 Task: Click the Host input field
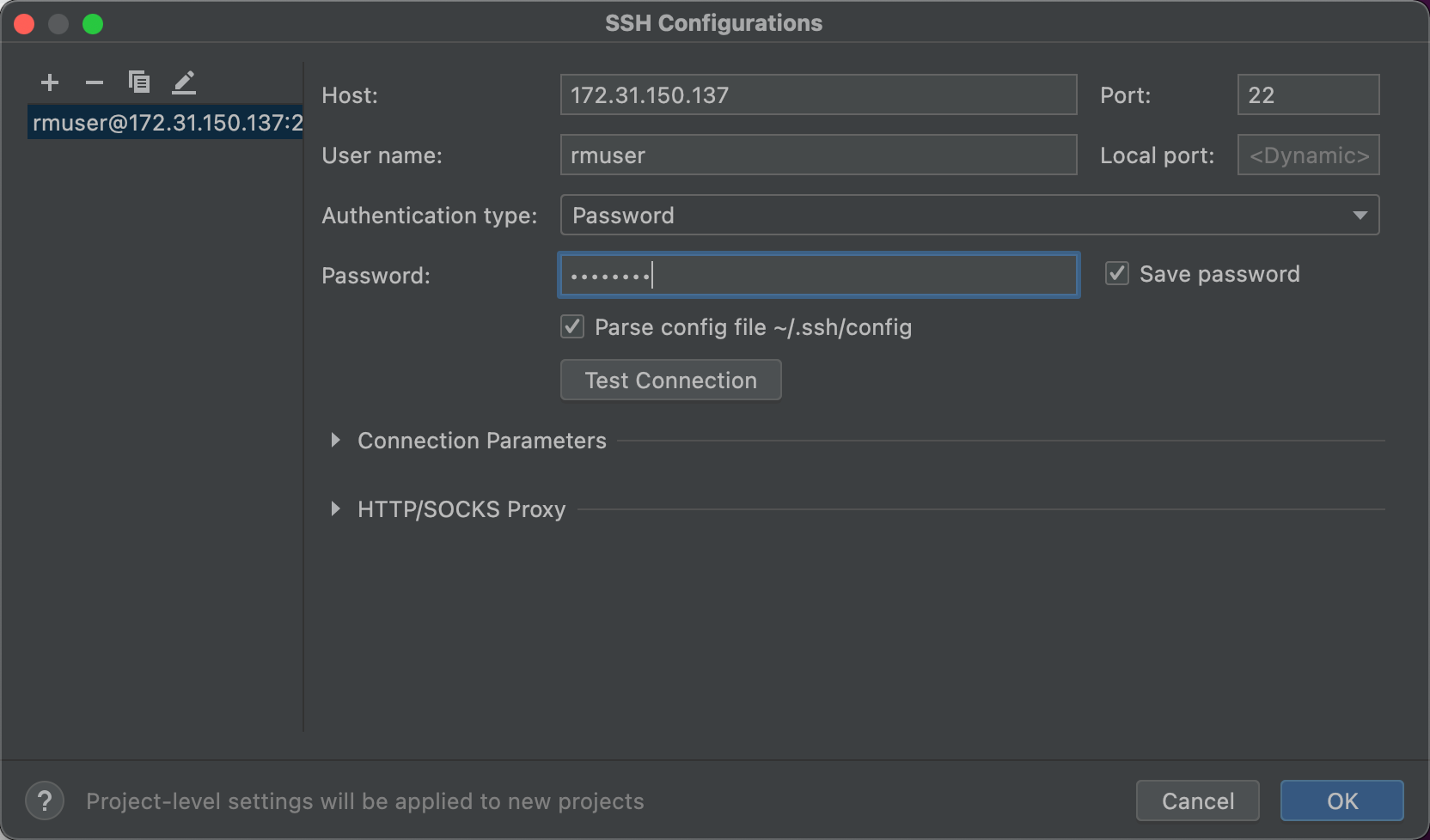[817, 94]
